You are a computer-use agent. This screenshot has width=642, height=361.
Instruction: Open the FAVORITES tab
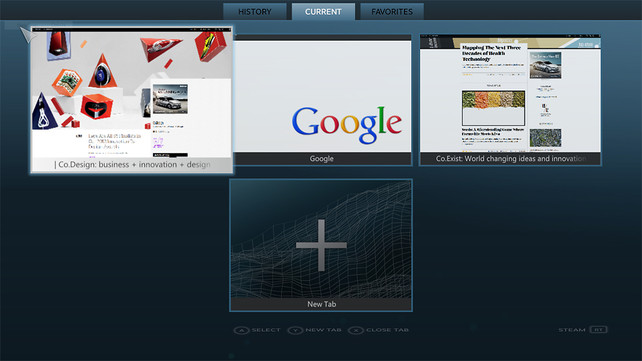click(x=392, y=11)
